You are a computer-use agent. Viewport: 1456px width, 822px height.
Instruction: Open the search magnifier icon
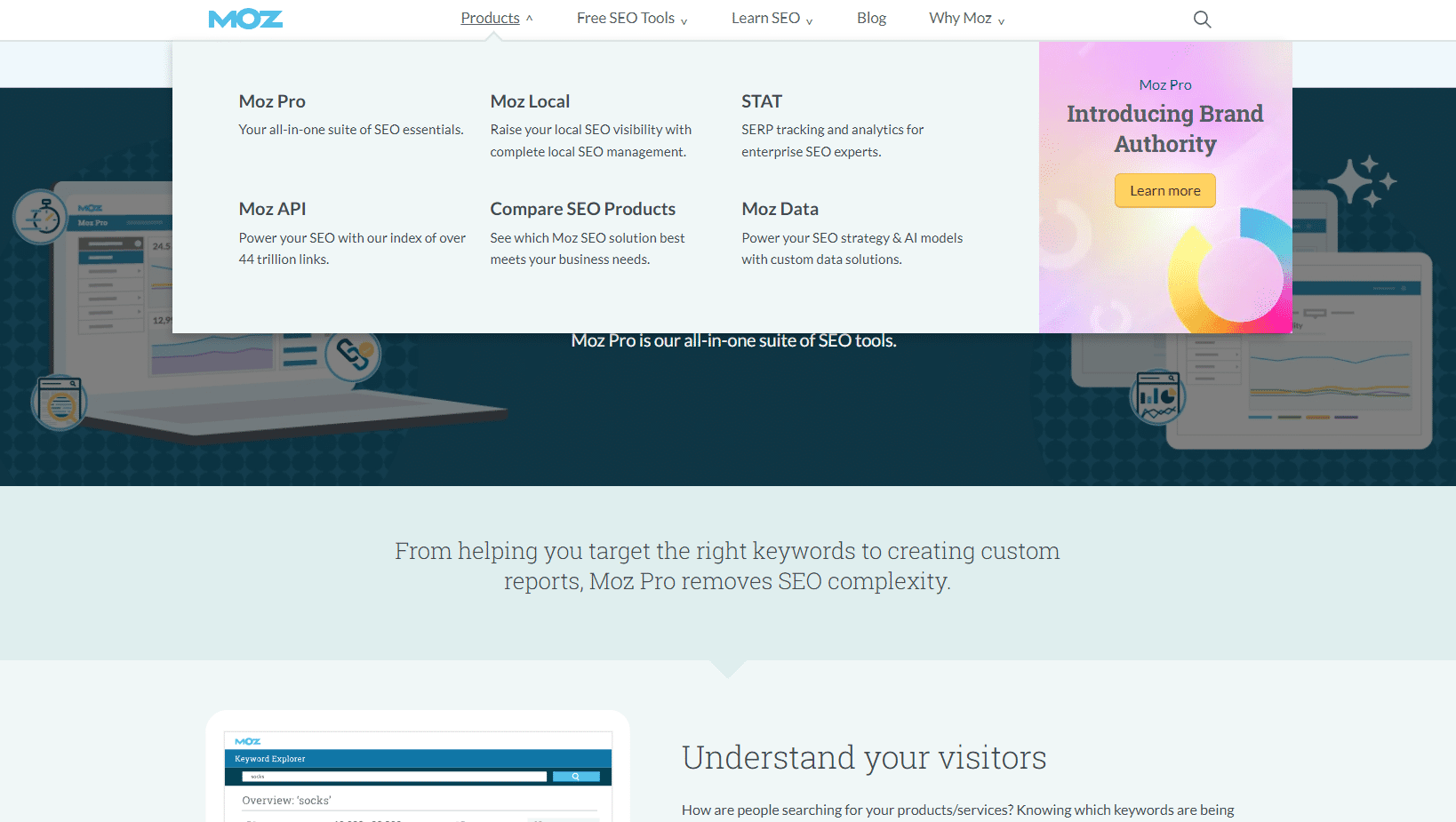coord(1202,19)
